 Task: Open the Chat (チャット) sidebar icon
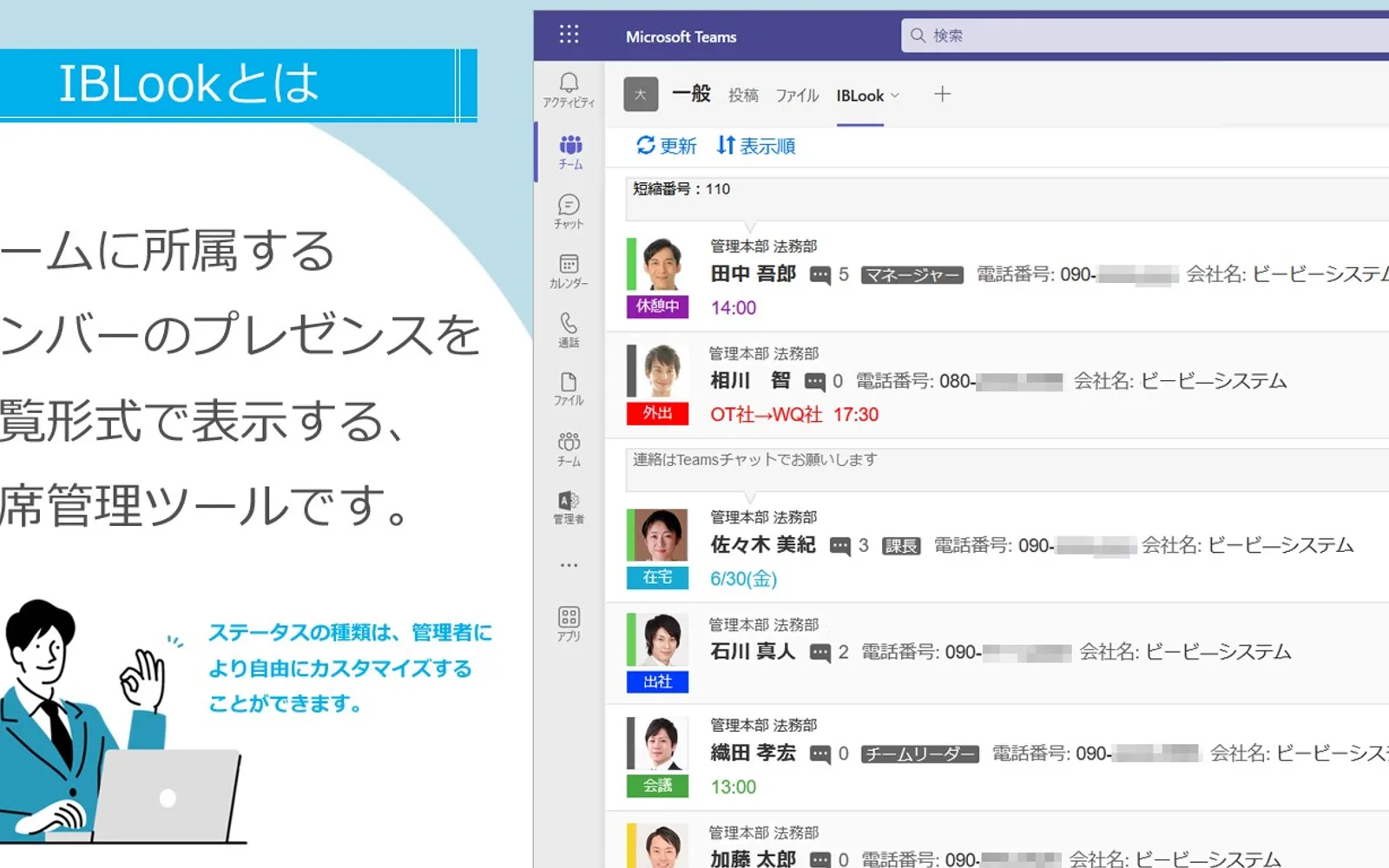[569, 211]
